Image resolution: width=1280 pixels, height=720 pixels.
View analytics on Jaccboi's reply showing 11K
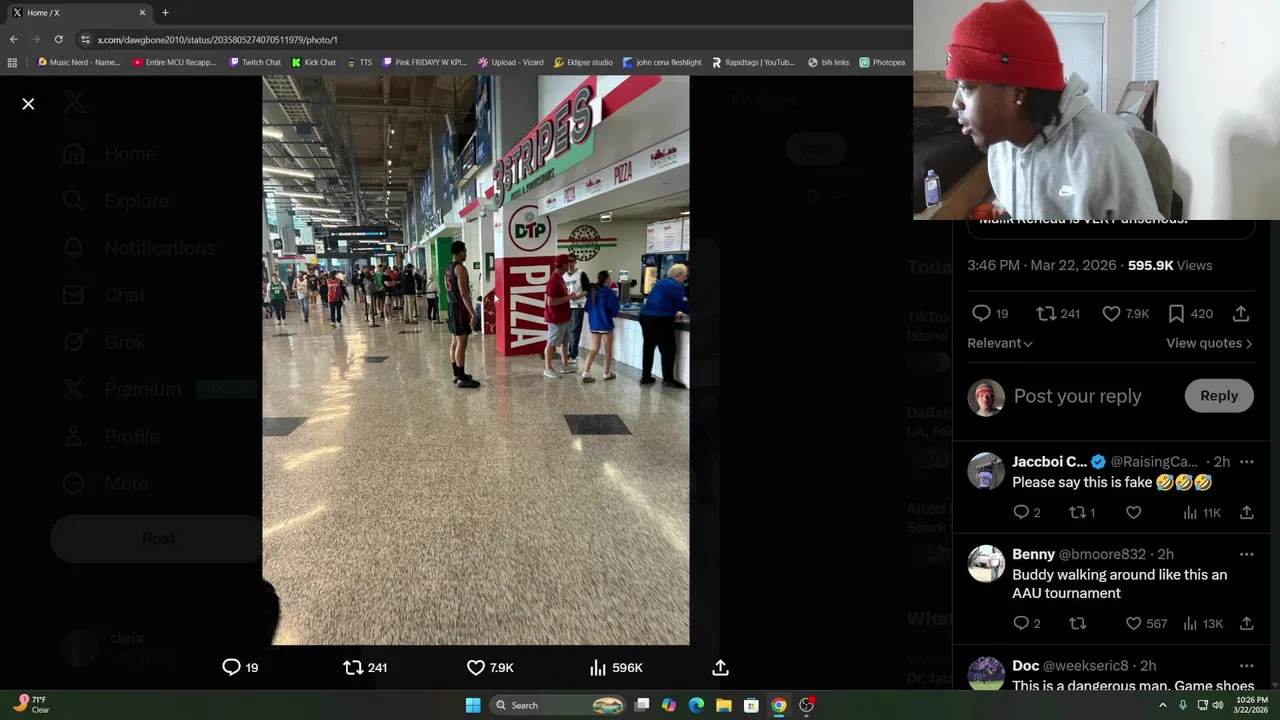1190,512
